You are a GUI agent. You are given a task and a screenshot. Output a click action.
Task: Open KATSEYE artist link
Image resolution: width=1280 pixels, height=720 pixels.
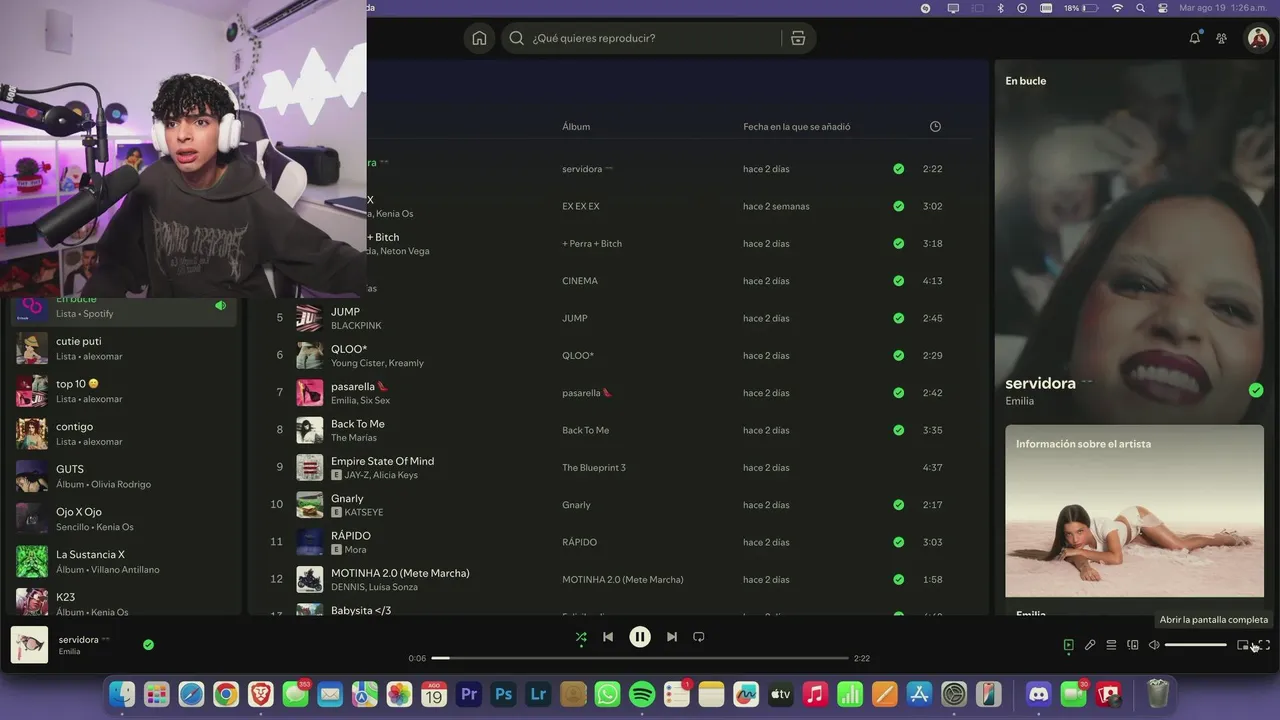[364, 513]
